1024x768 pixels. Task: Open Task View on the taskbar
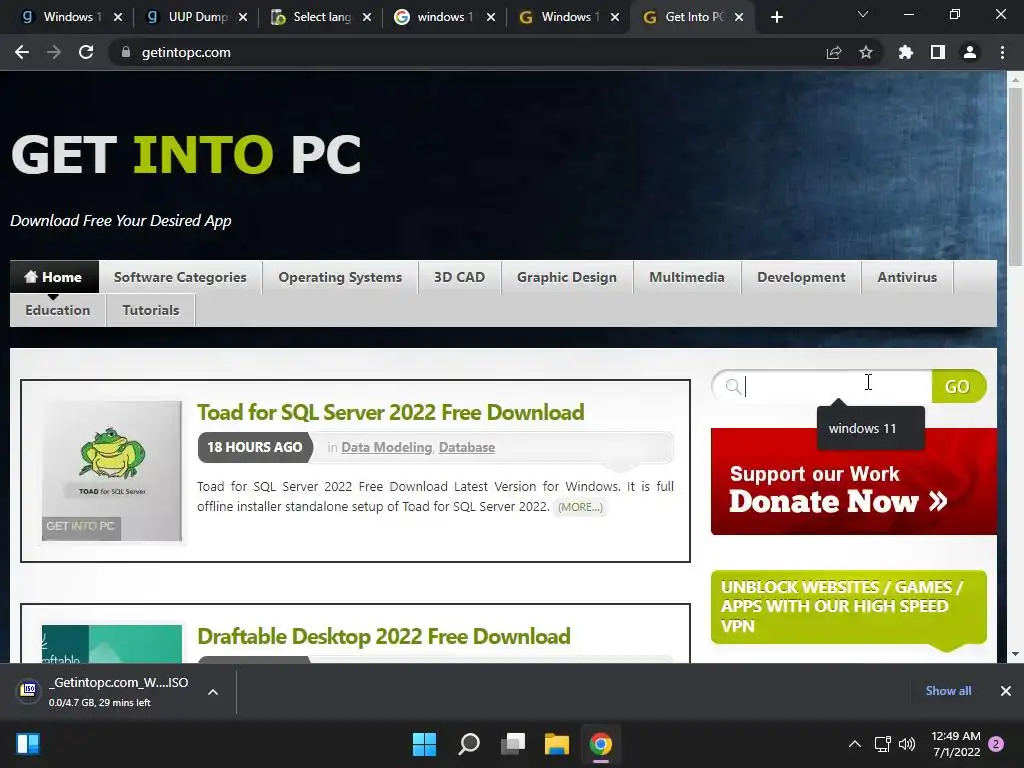(x=513, y=744)
